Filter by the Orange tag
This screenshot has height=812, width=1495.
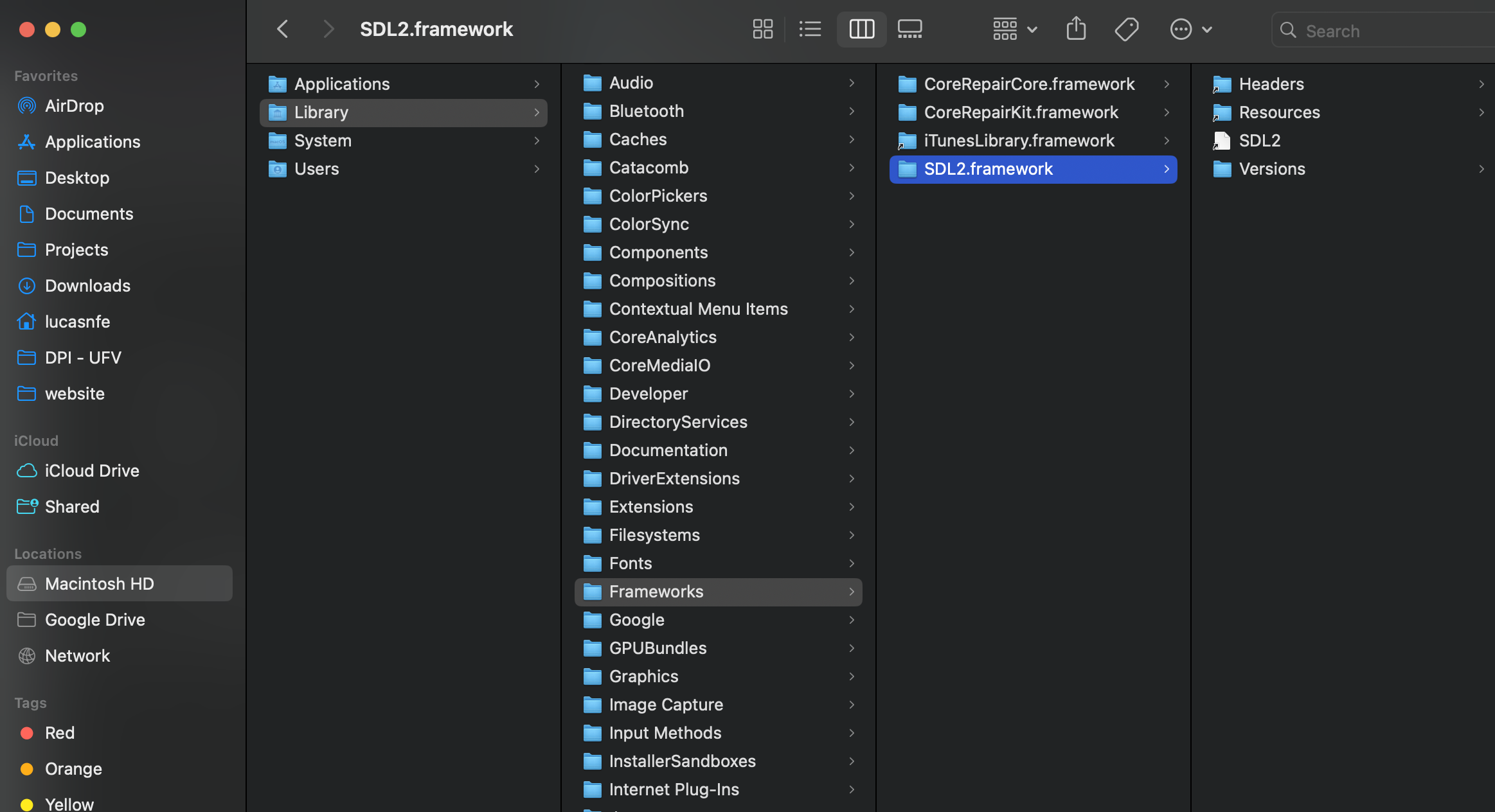click(73, 769)
